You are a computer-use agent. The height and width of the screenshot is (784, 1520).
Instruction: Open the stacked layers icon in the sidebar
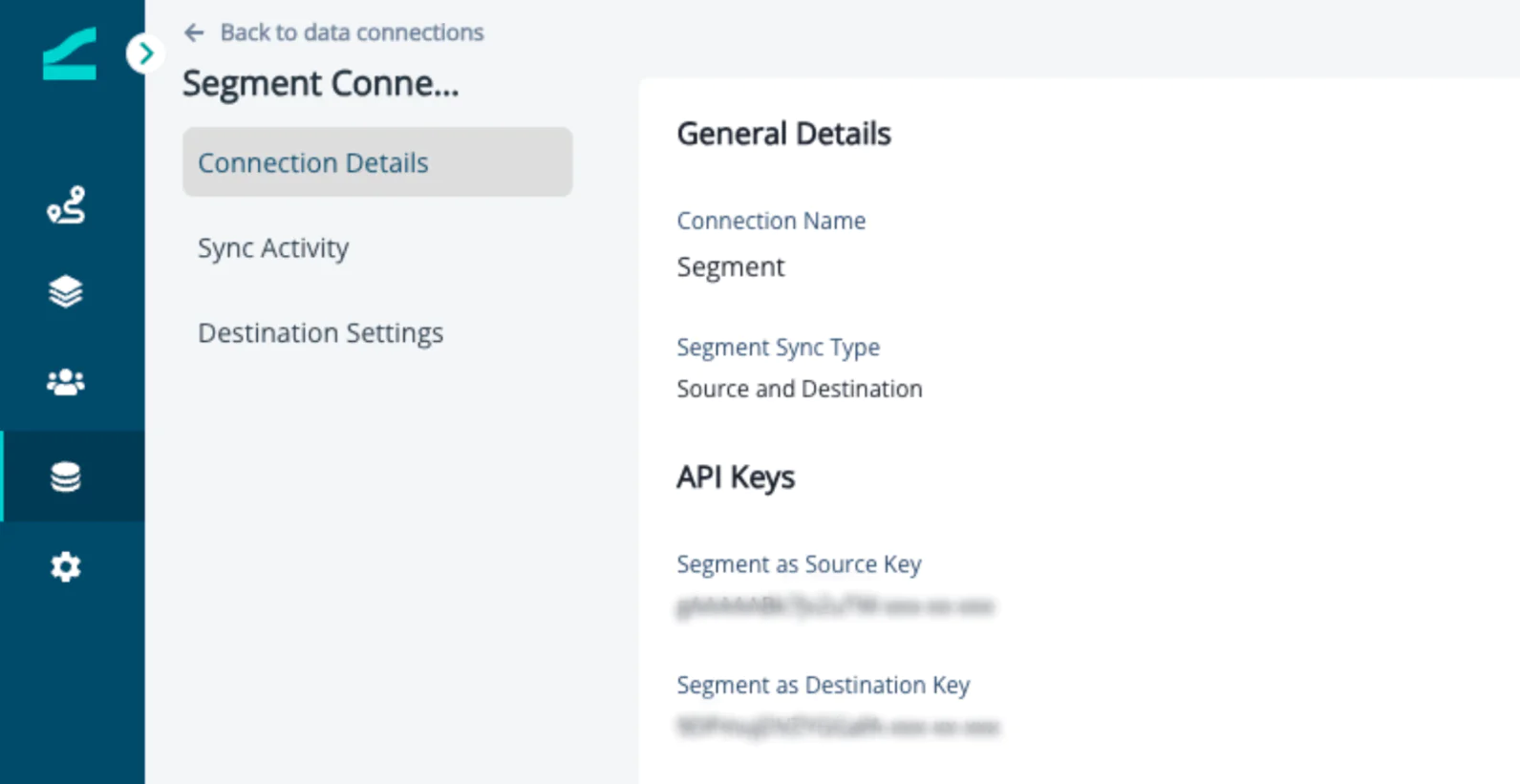66,291
